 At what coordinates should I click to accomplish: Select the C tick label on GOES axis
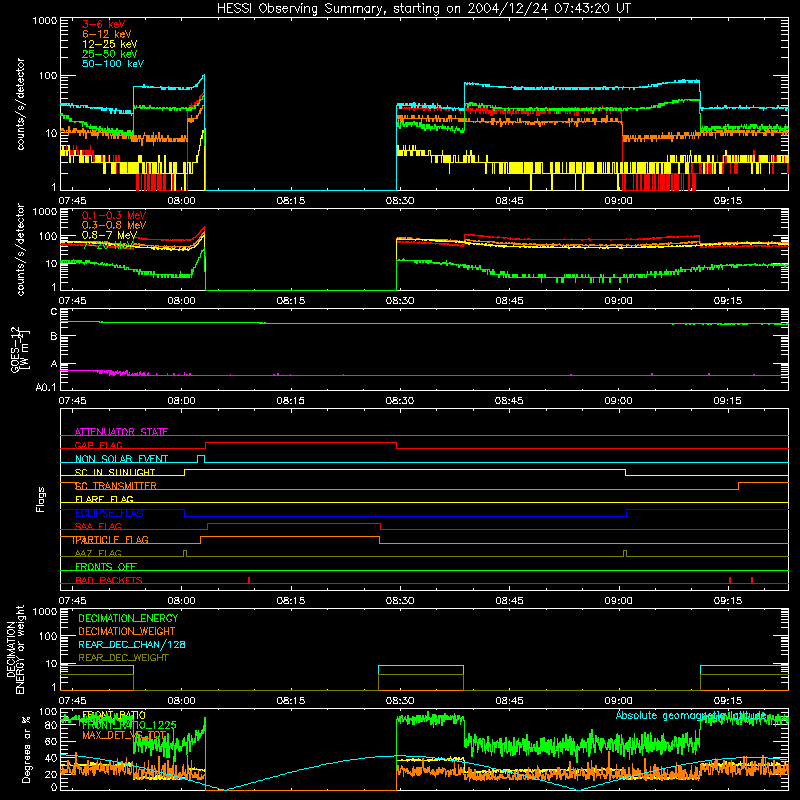[54, 312]
